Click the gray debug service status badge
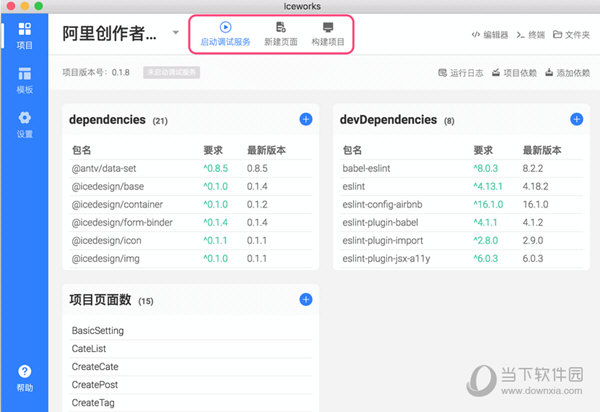The width and height of the screenshot is (600, 412). (171, 72)
